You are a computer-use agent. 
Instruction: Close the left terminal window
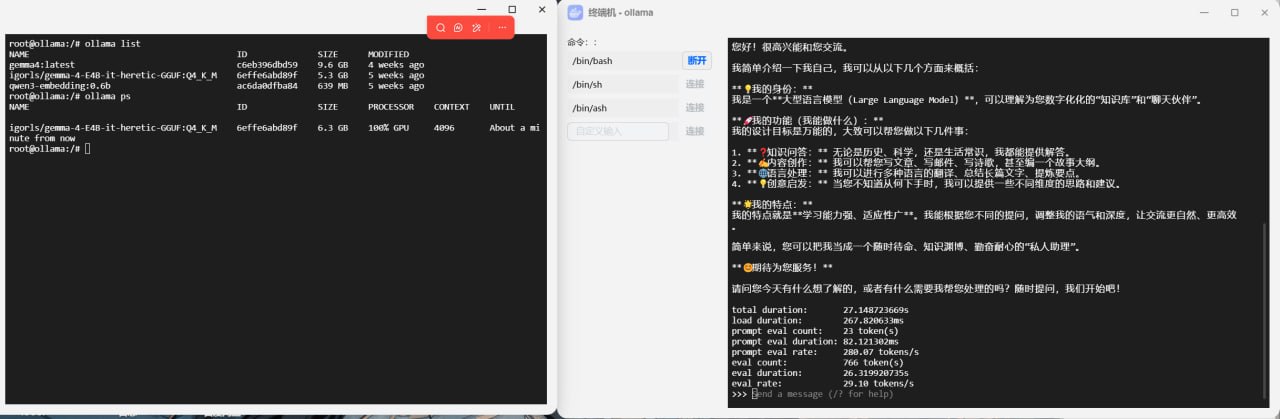pyautogui.click(x=543, y=9)
